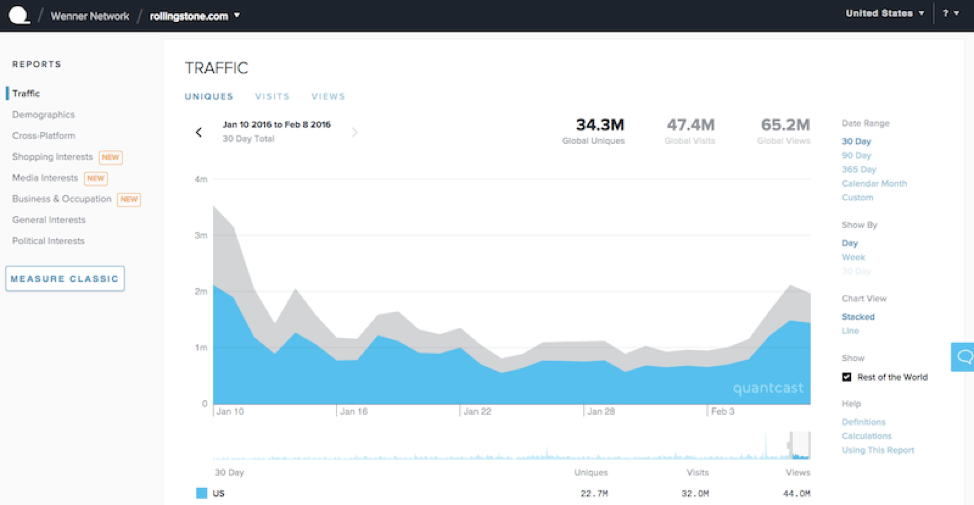Click the US 44.0M views value
974x505 pixels.
point(796,493)
